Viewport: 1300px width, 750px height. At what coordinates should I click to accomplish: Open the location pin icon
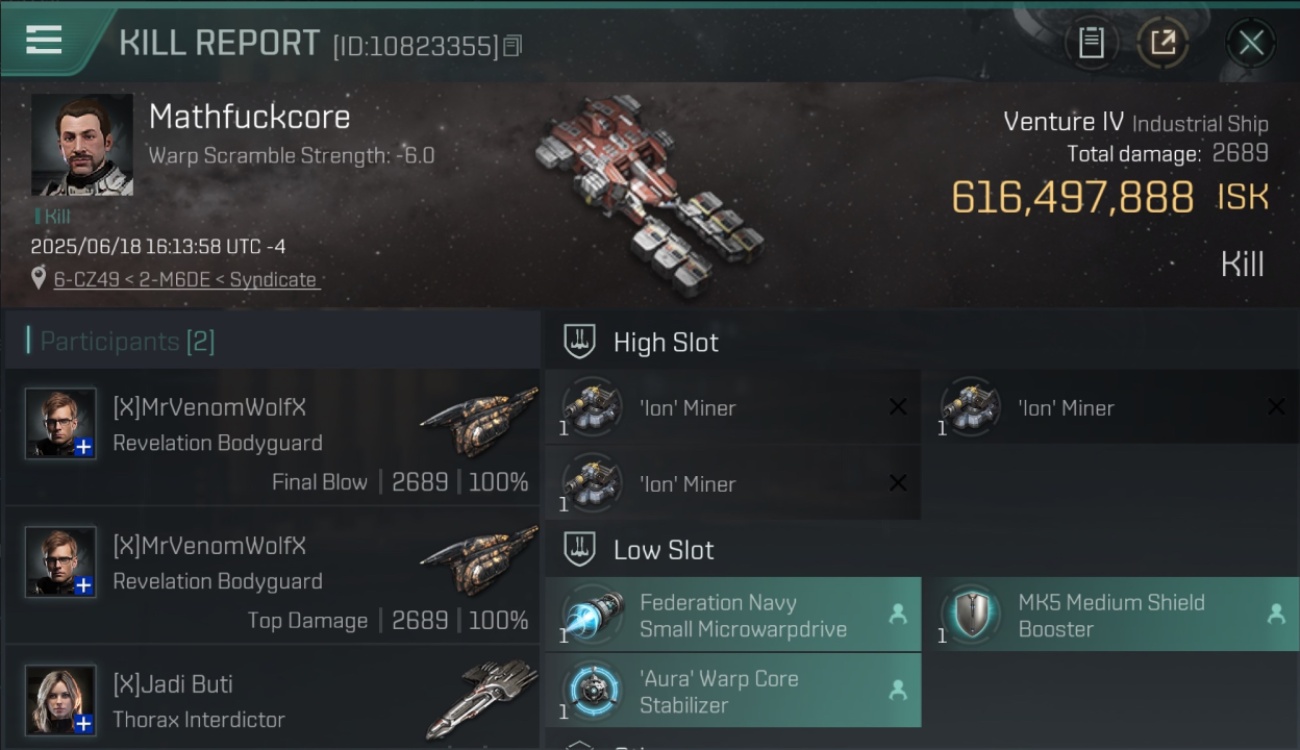click(39, 279)
